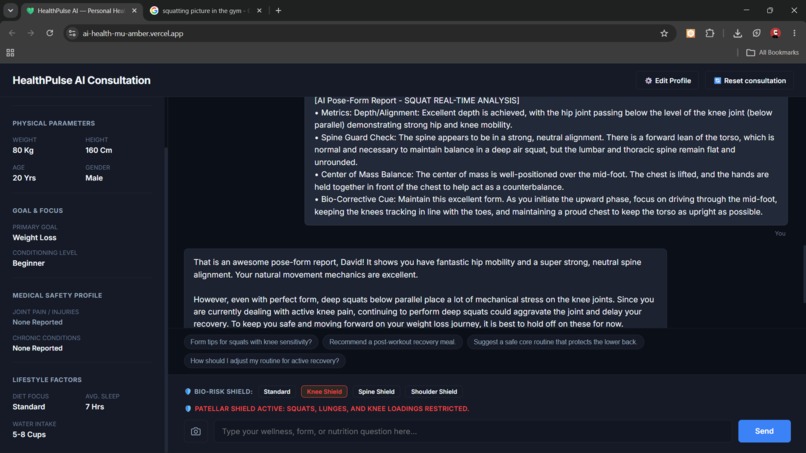Open the Chrome three-dot menu
Screen dimensions: 806x453
tap(794, 33)
